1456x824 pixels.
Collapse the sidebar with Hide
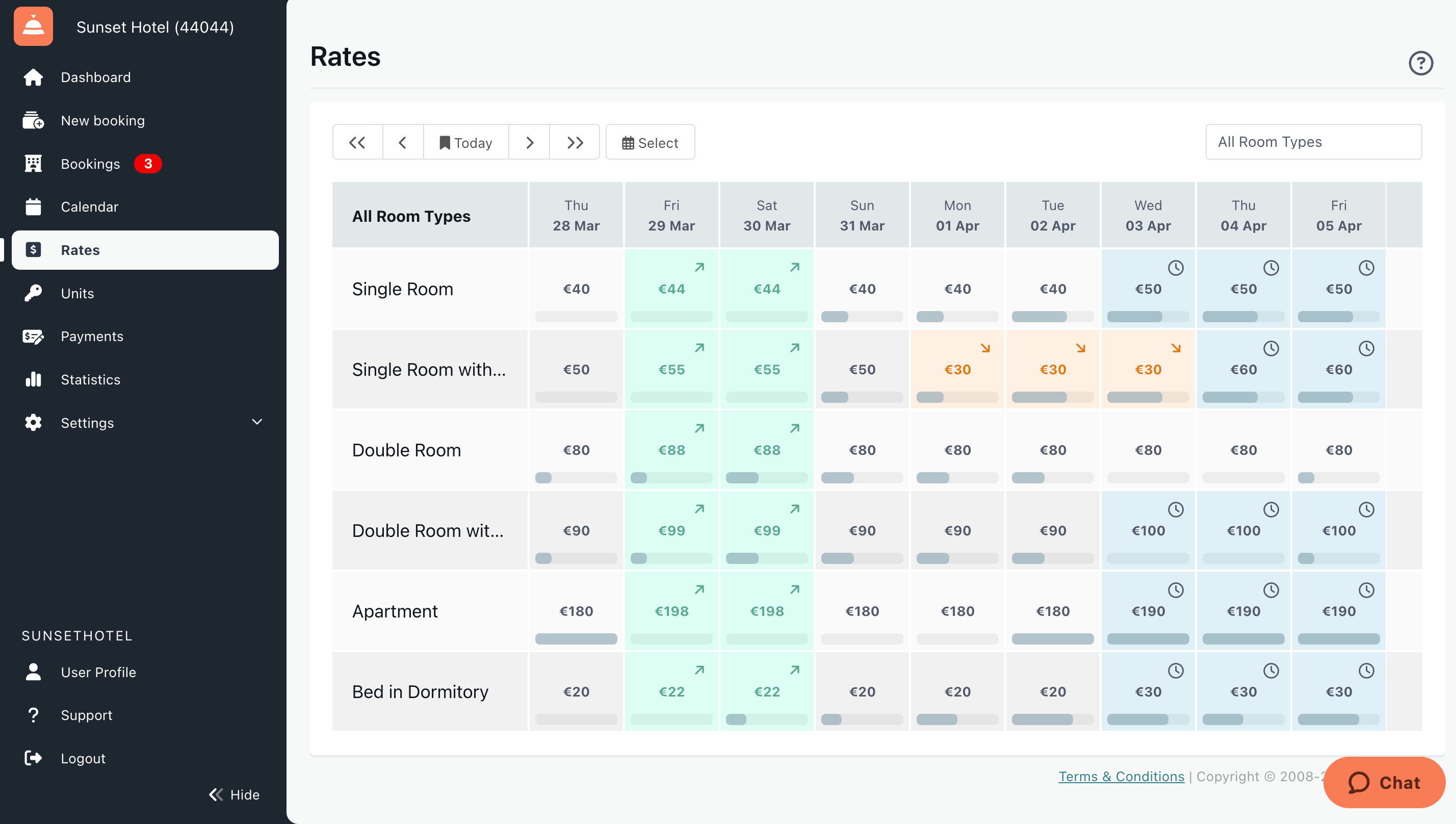pos(234,794)
